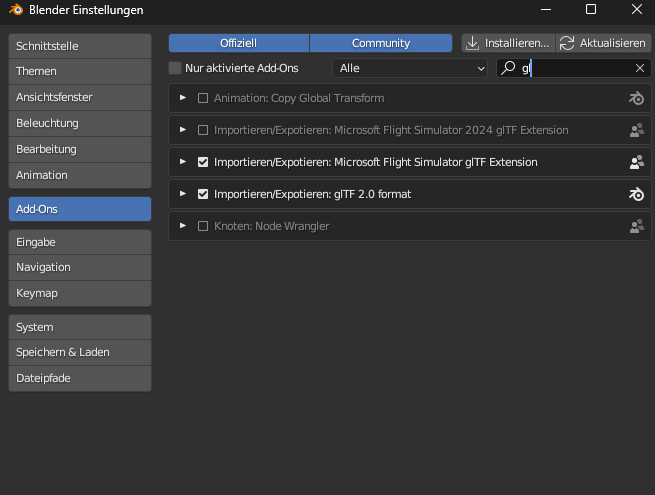
Task: Click community icon on Microsoft Flight Simulator glTF Extension row
Action: coord(637,162)
